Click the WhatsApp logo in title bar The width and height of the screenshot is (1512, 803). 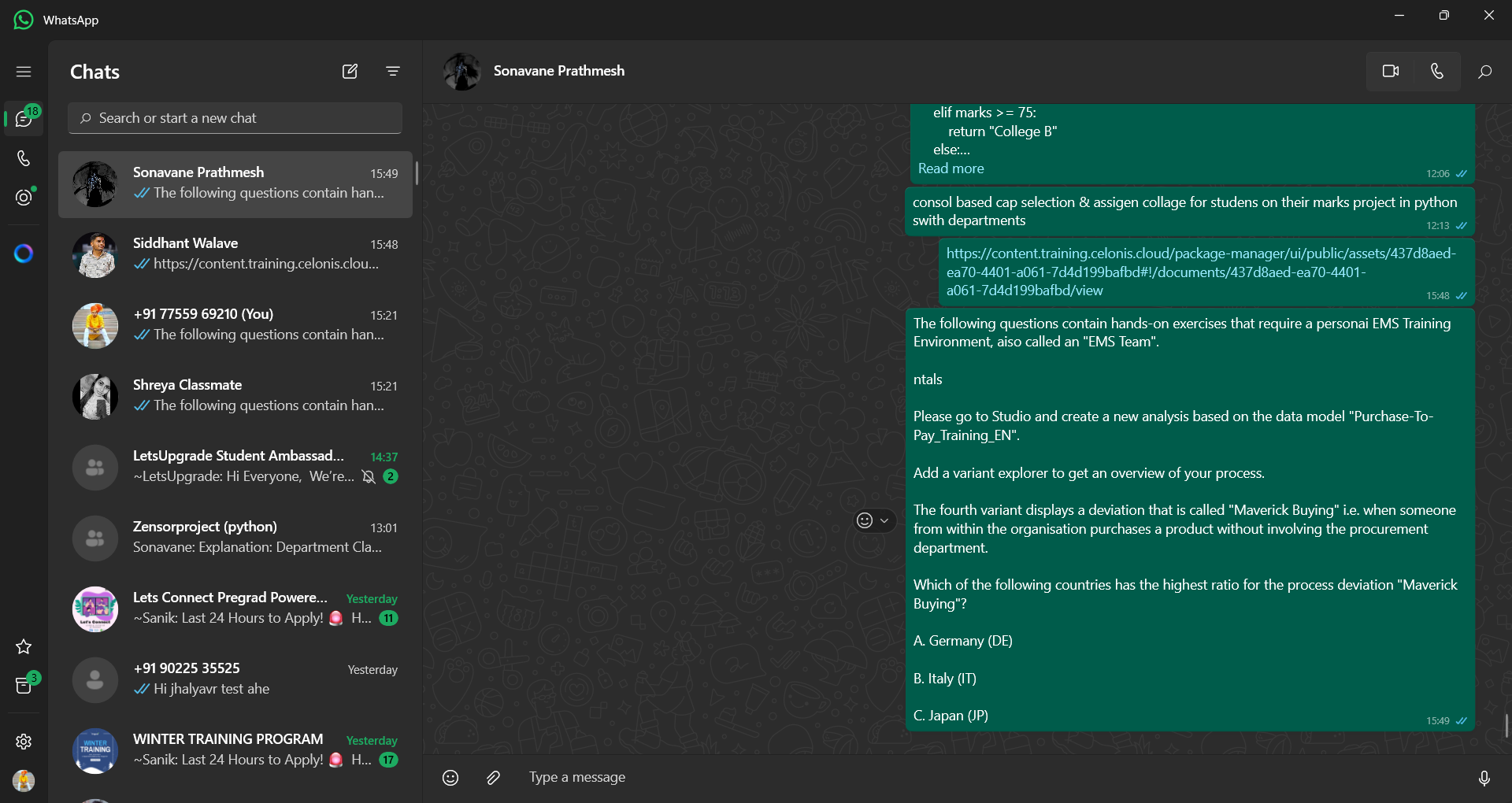click(24, 20)
